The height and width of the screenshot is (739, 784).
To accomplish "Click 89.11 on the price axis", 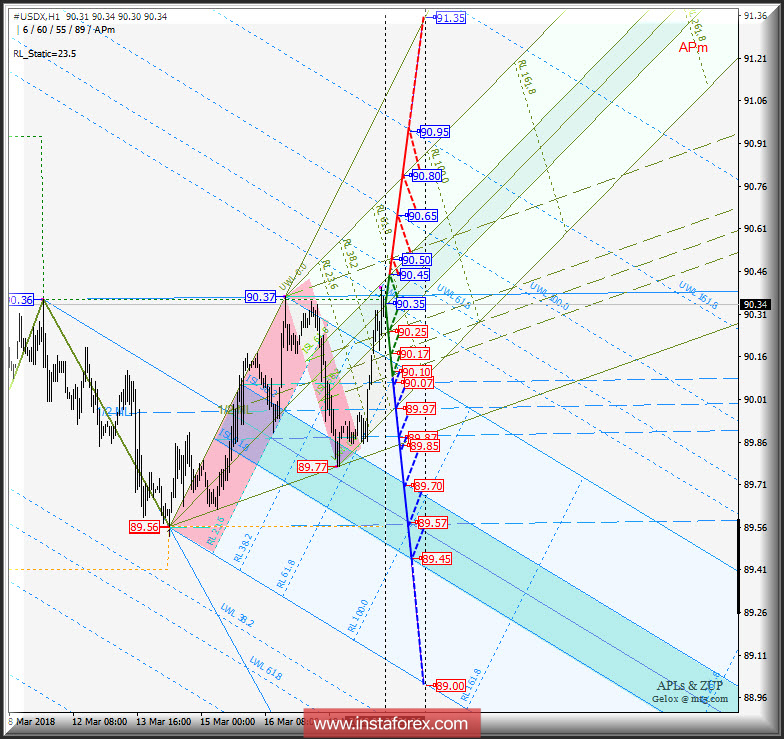I will point(755,656).
